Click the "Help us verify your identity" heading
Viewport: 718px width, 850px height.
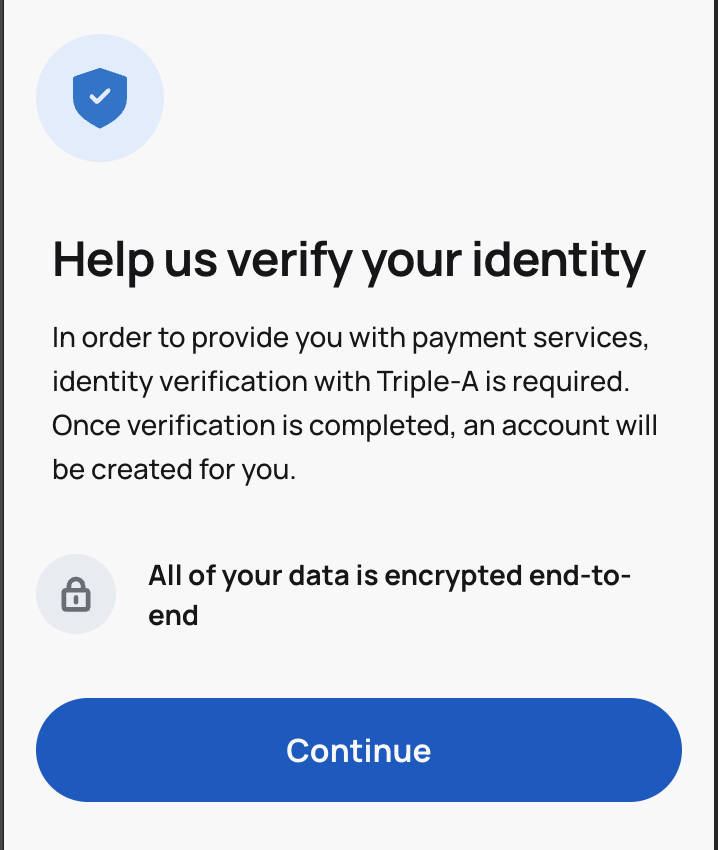349,262
